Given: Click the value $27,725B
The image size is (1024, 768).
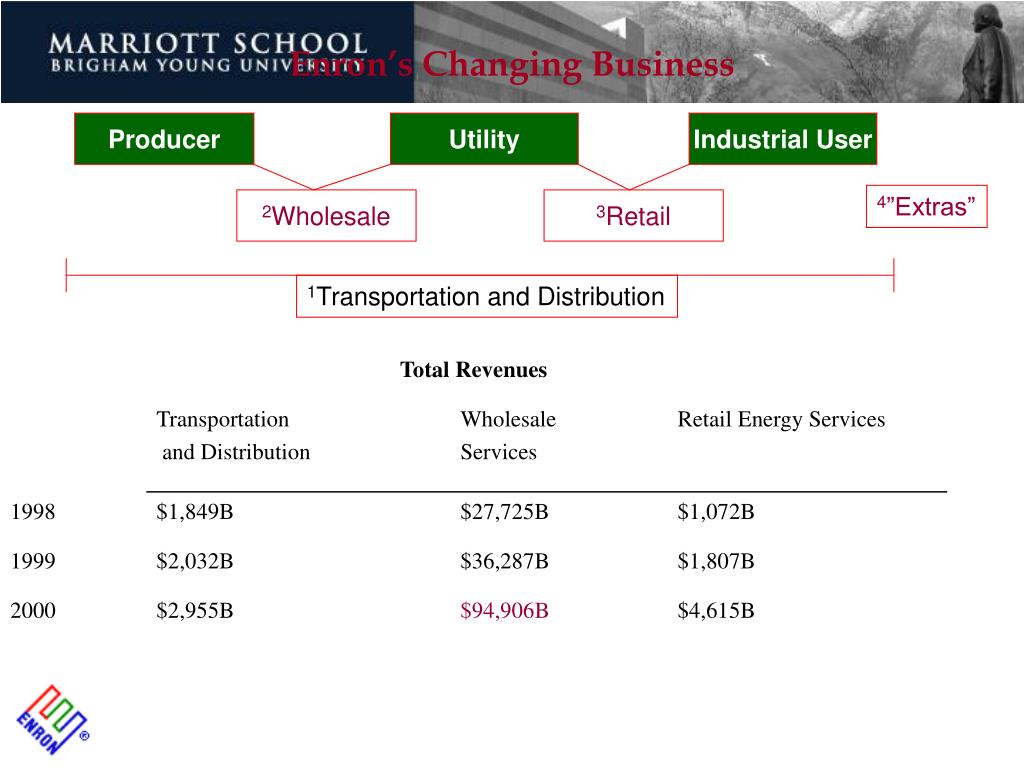Looking at the screenshot, I should click(504, 511).
